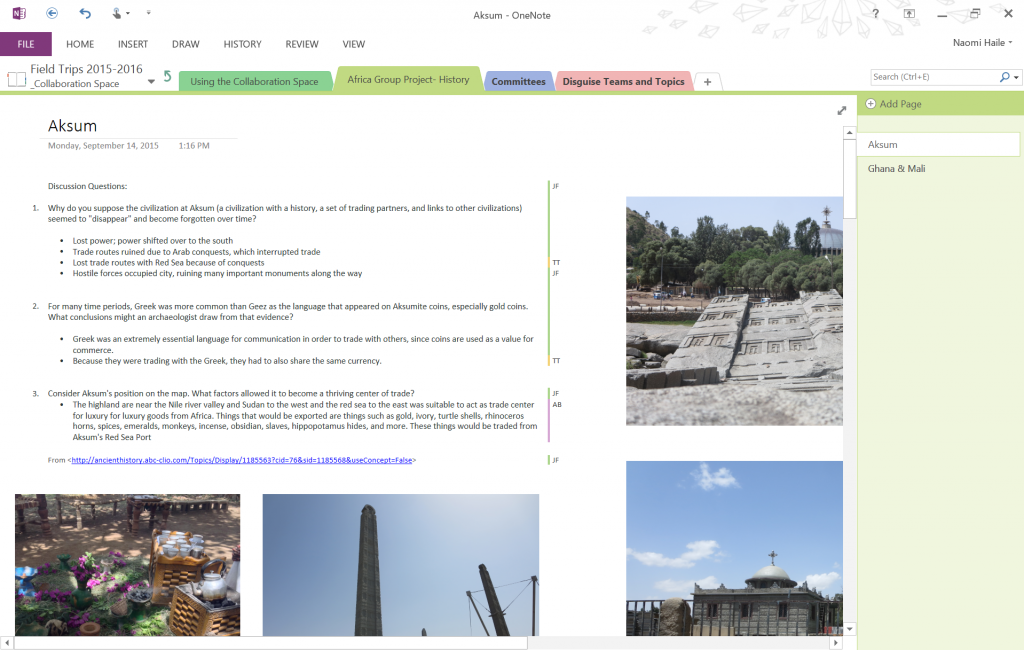Open the notebook list dropdown arrow

click(150, 82)
